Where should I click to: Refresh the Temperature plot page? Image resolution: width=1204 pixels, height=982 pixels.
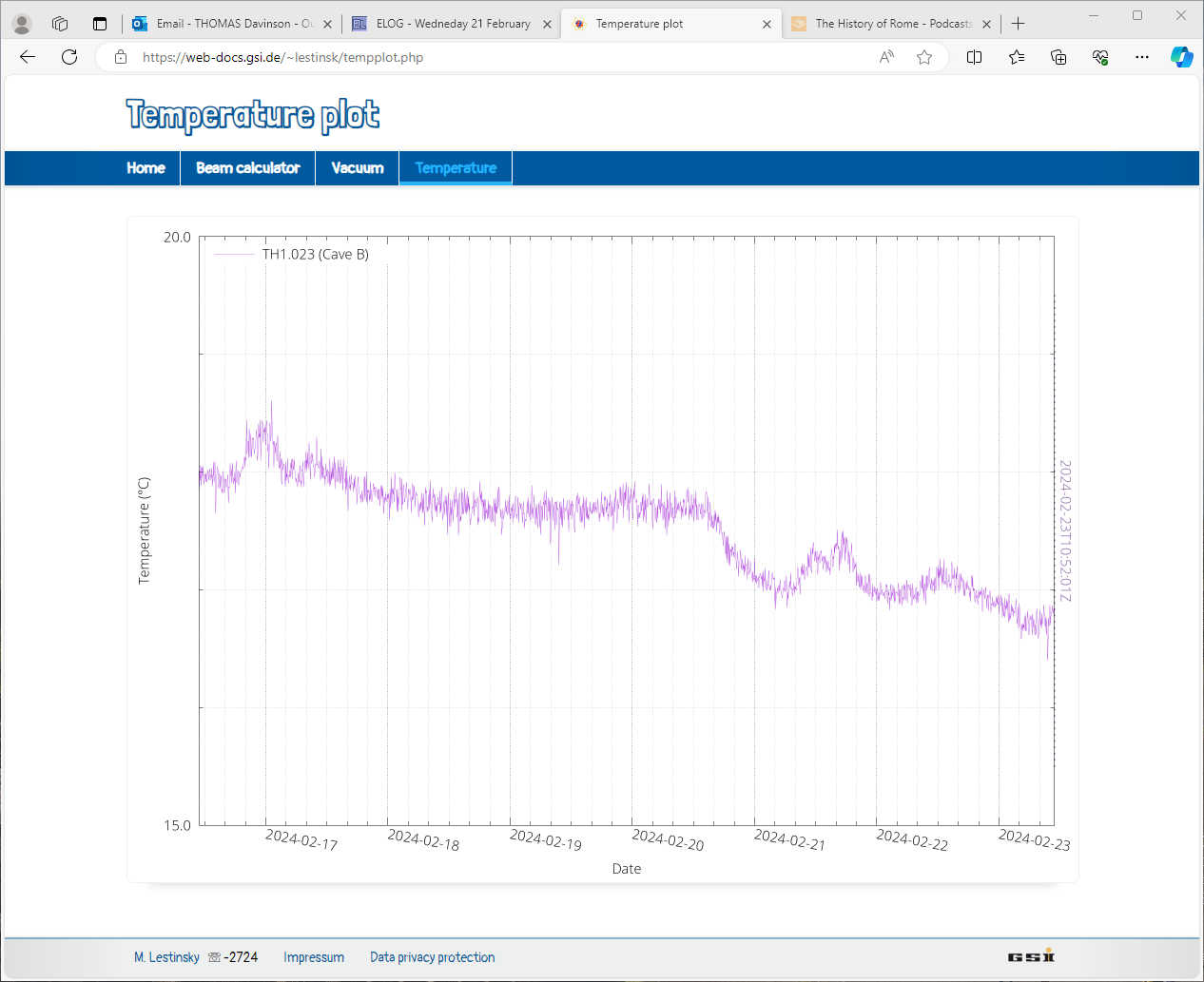point(69,57)
